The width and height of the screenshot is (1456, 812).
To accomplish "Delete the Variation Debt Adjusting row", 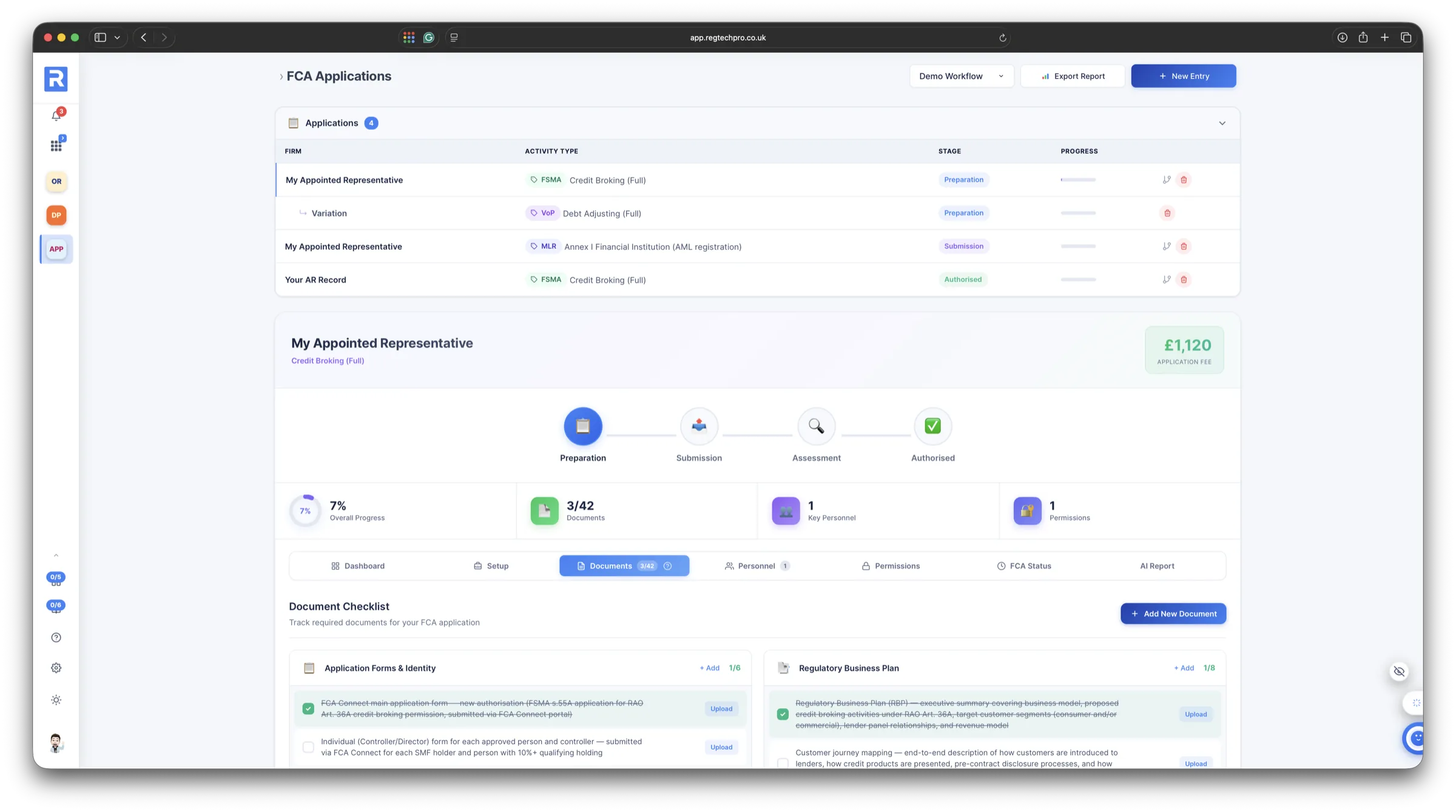I will pyautogui.click(x=1167, y=213).
